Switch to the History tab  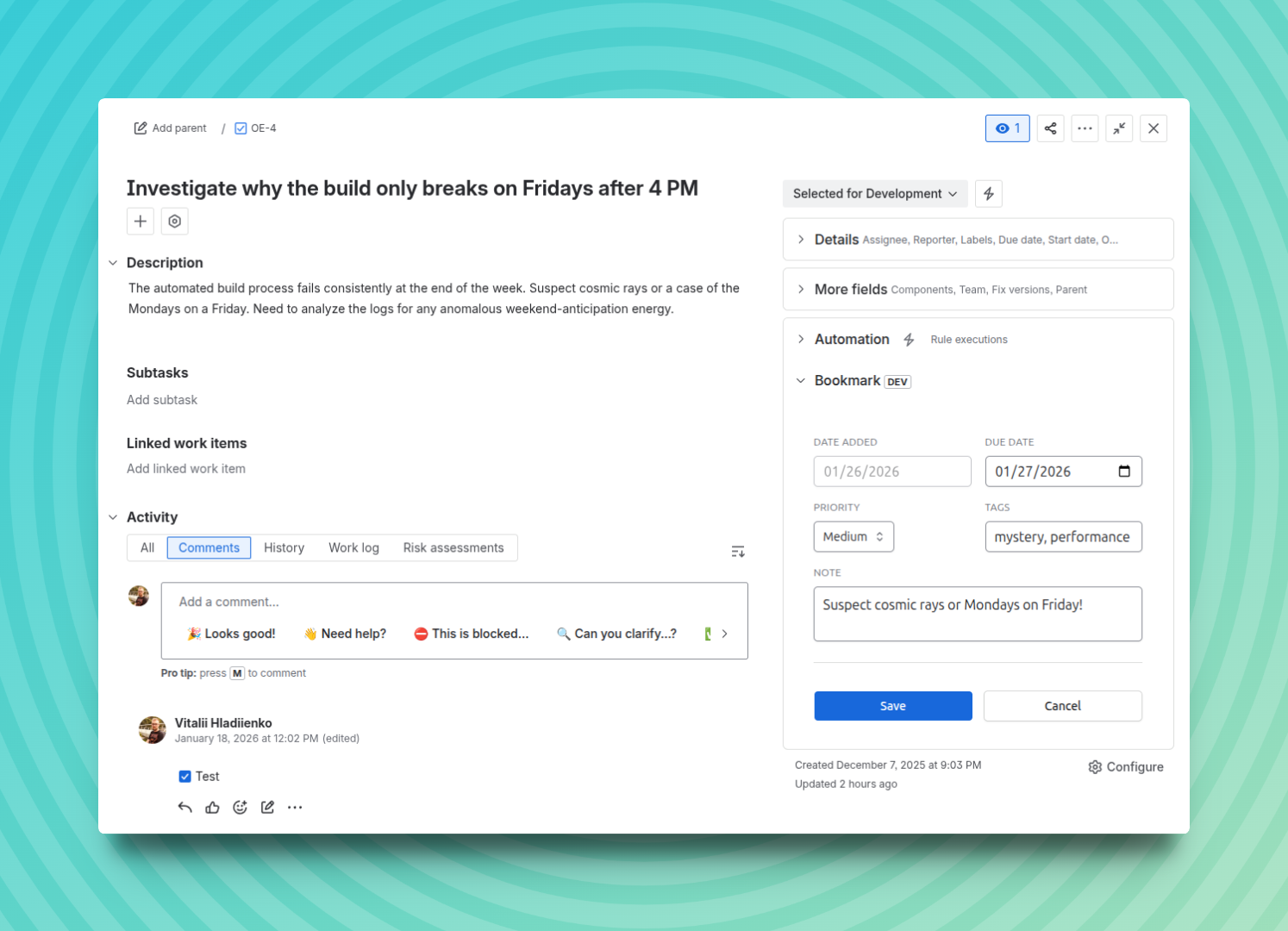pyautogui.click(x=284, y=547)
